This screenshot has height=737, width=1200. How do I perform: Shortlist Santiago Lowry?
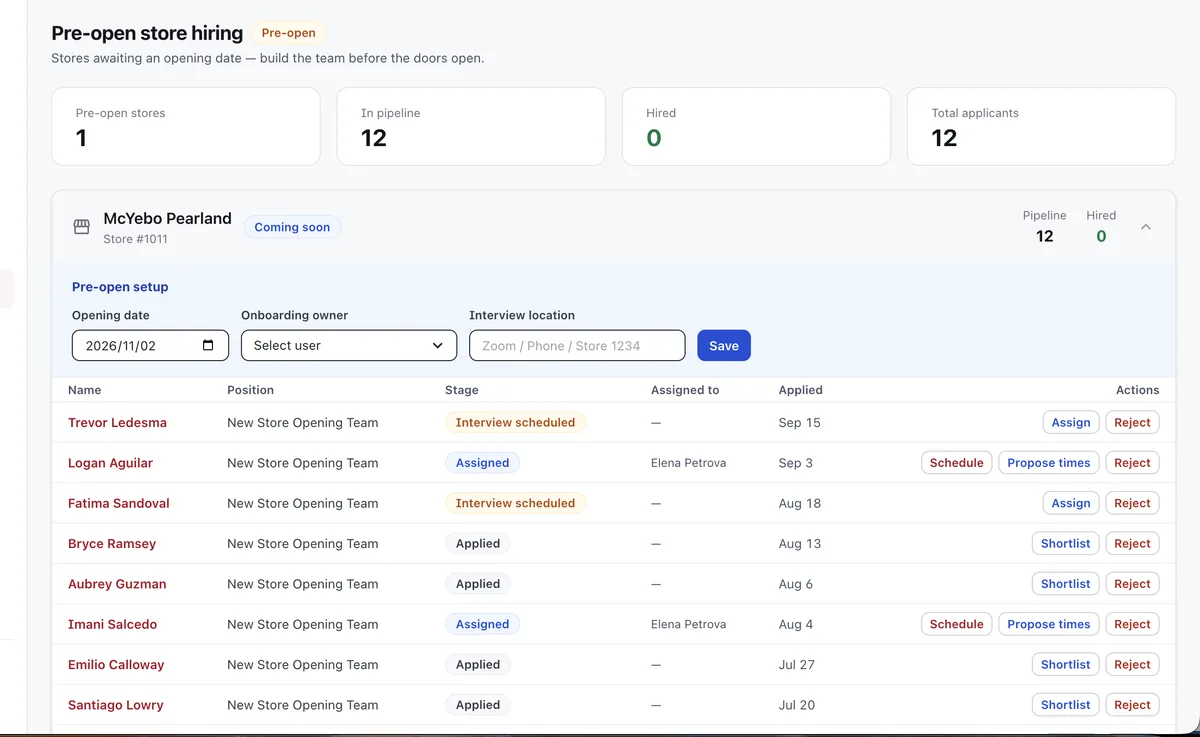click(x=1065, y=705)
